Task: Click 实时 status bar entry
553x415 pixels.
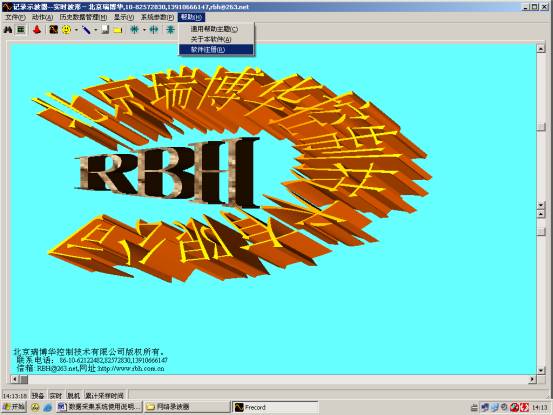Action: [x=56, y=396]
